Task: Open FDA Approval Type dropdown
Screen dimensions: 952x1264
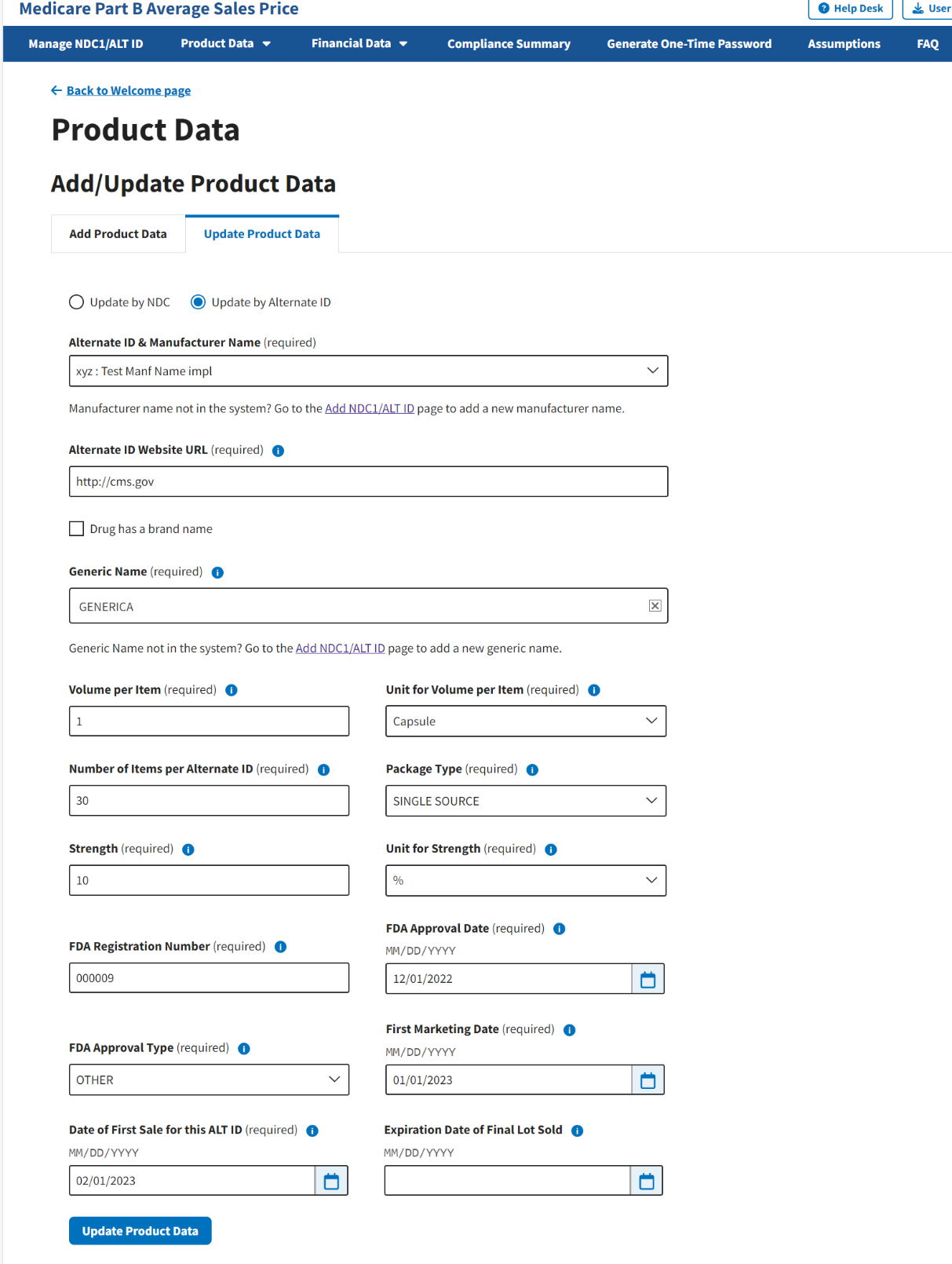Action: coord(209,1080)
